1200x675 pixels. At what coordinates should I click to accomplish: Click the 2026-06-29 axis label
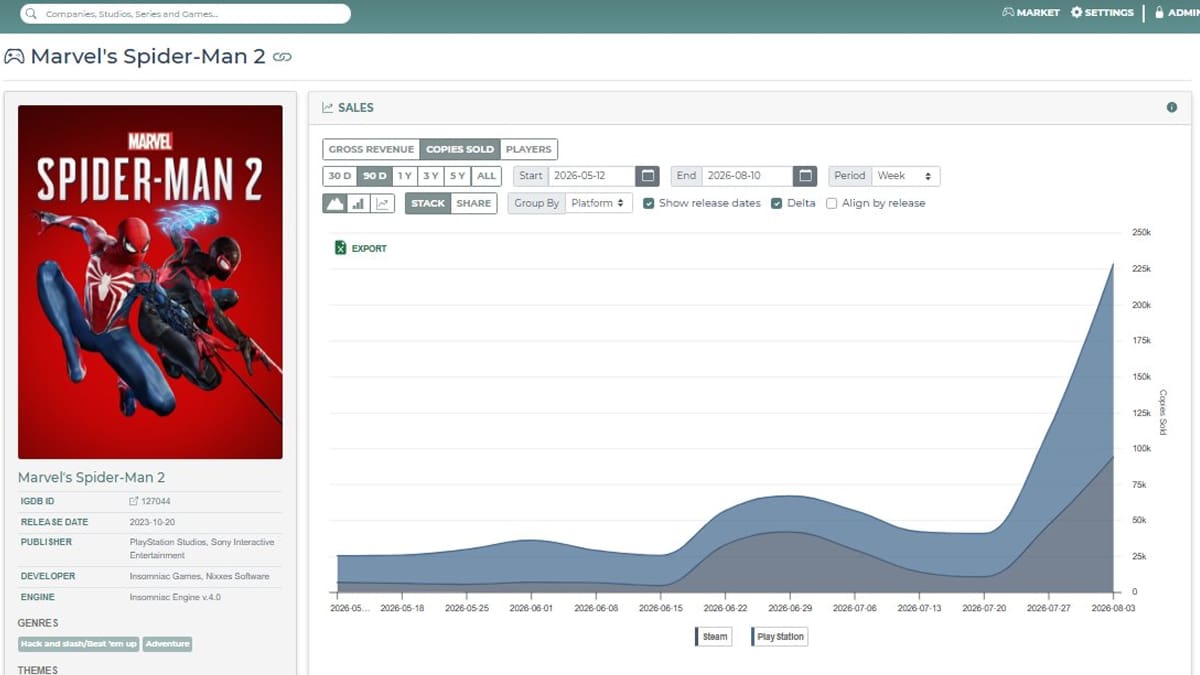(x=791, y=608)
